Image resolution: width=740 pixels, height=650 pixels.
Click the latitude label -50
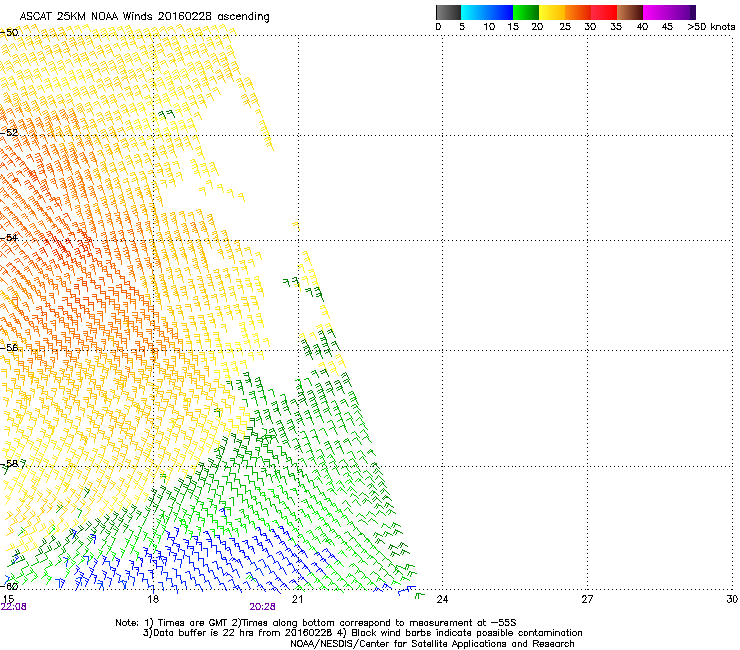(9, 33)
